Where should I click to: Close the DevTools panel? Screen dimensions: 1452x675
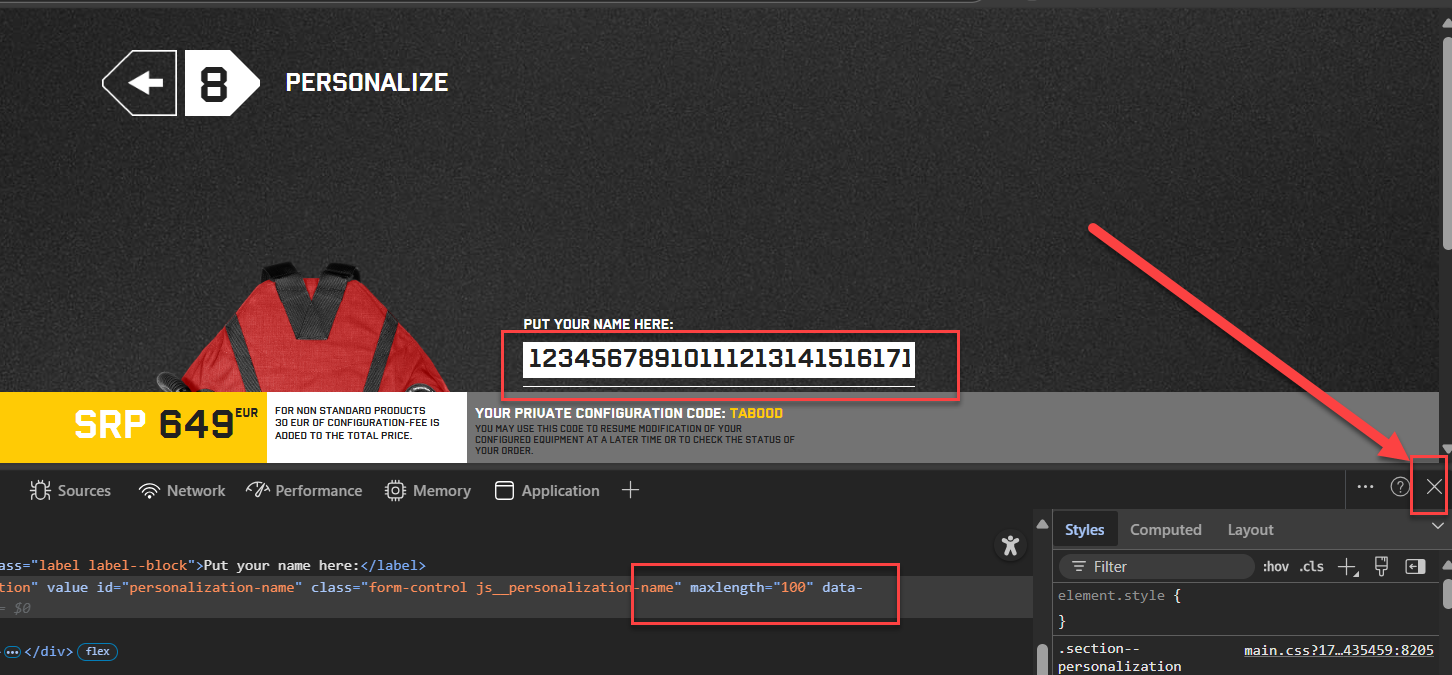click(x=1434, y=487)
